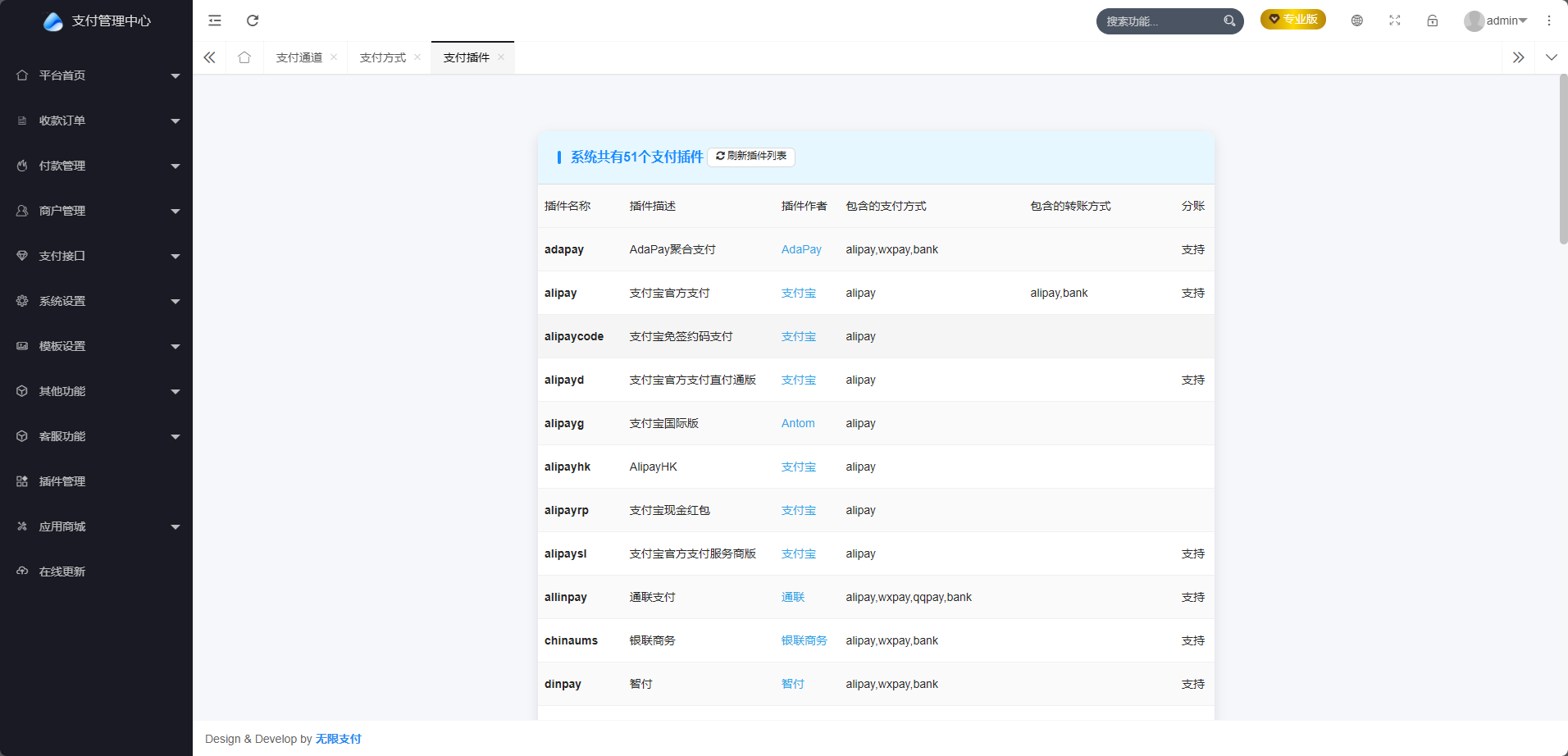The width and height of the screenshot is (1568, 756).
Task: Expand the 商户管理 menu arrow
Action: pos(175,212)
